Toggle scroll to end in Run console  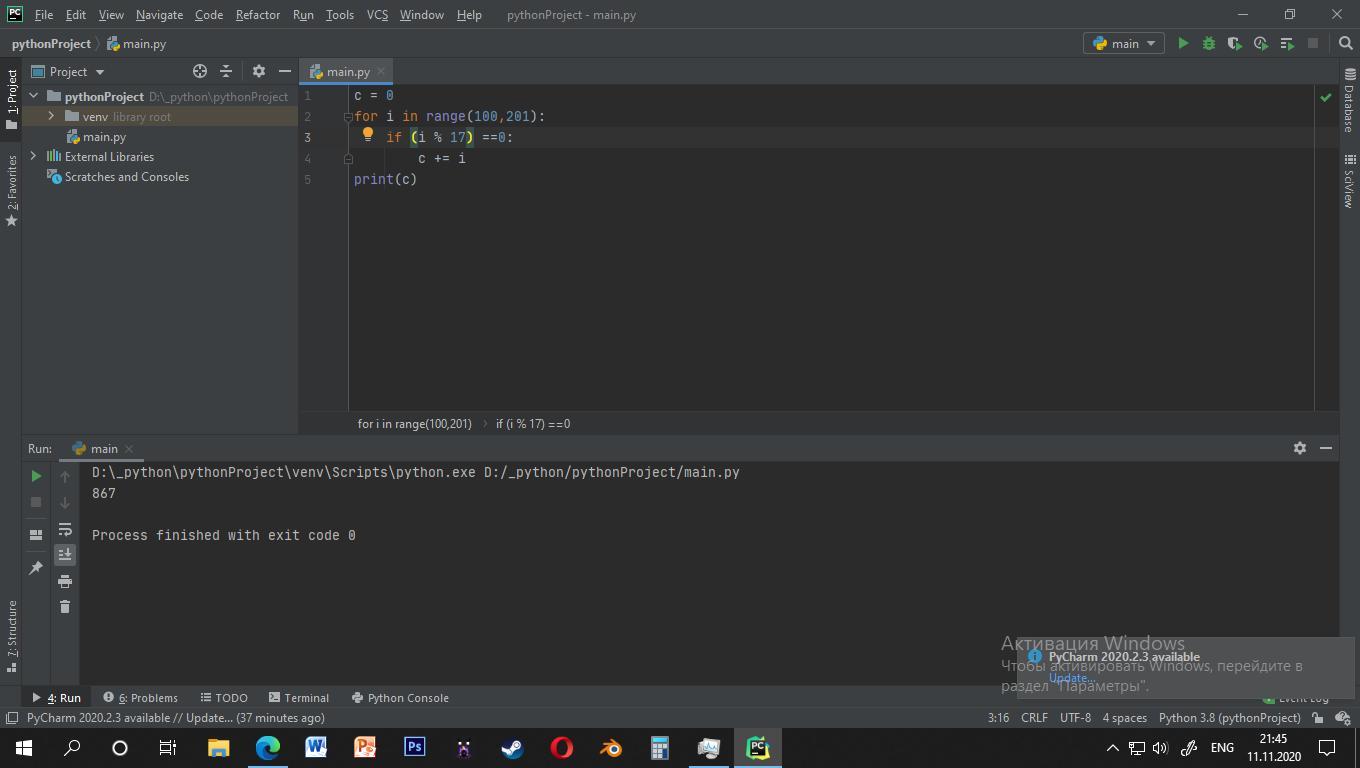click(65, 554)
